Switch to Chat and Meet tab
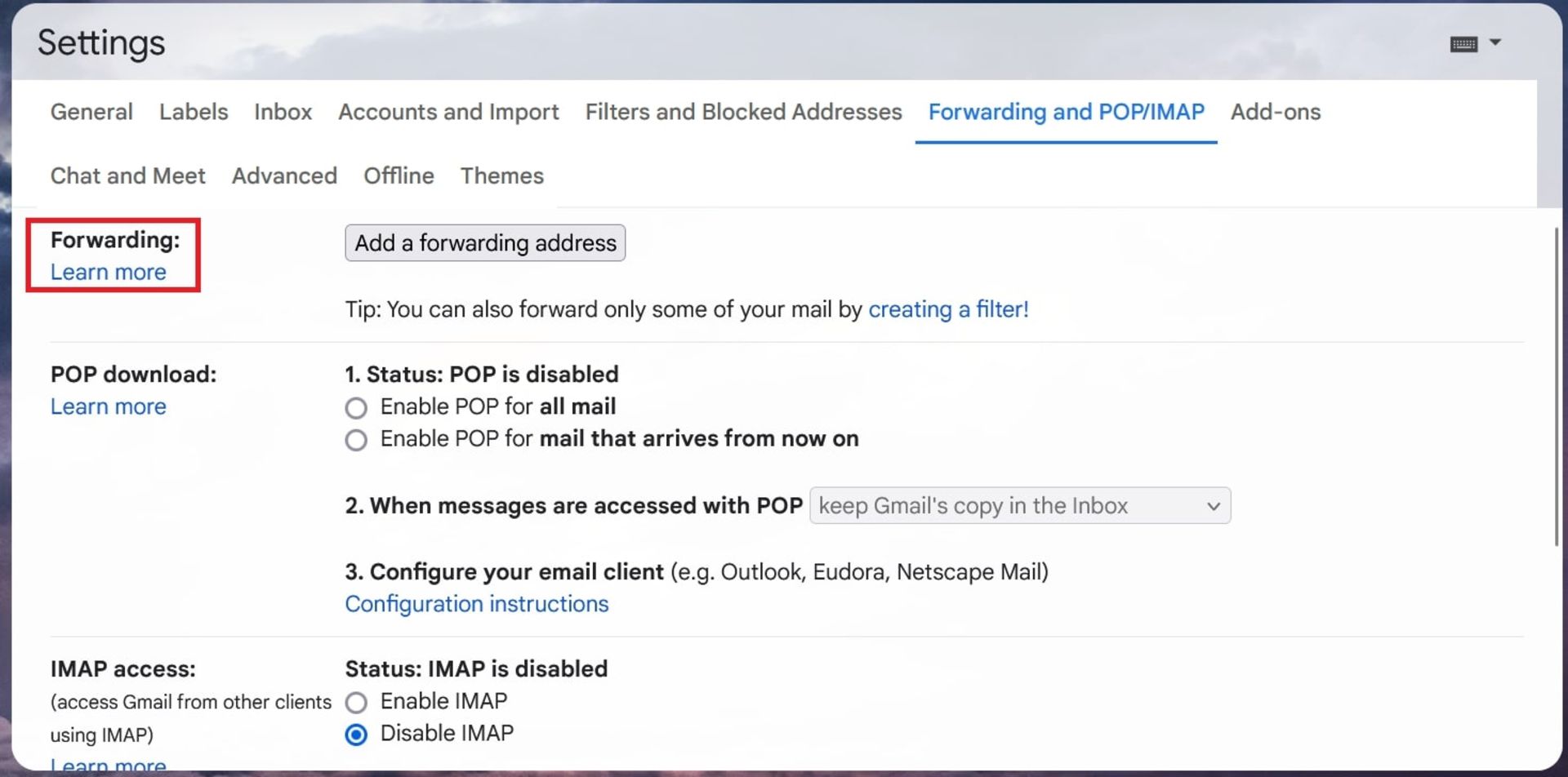This screenshot has height=777, width=1568. 128,175
